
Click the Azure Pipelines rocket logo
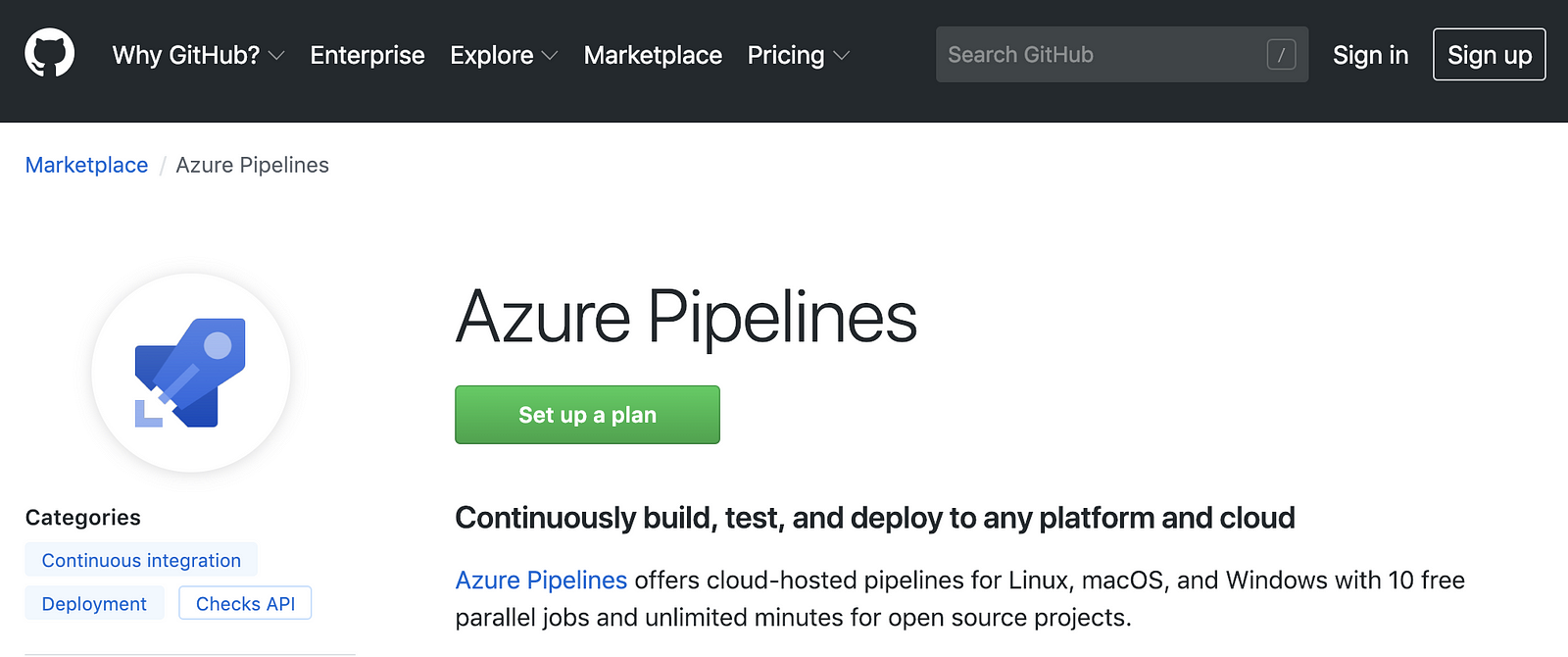click(190, 373)
